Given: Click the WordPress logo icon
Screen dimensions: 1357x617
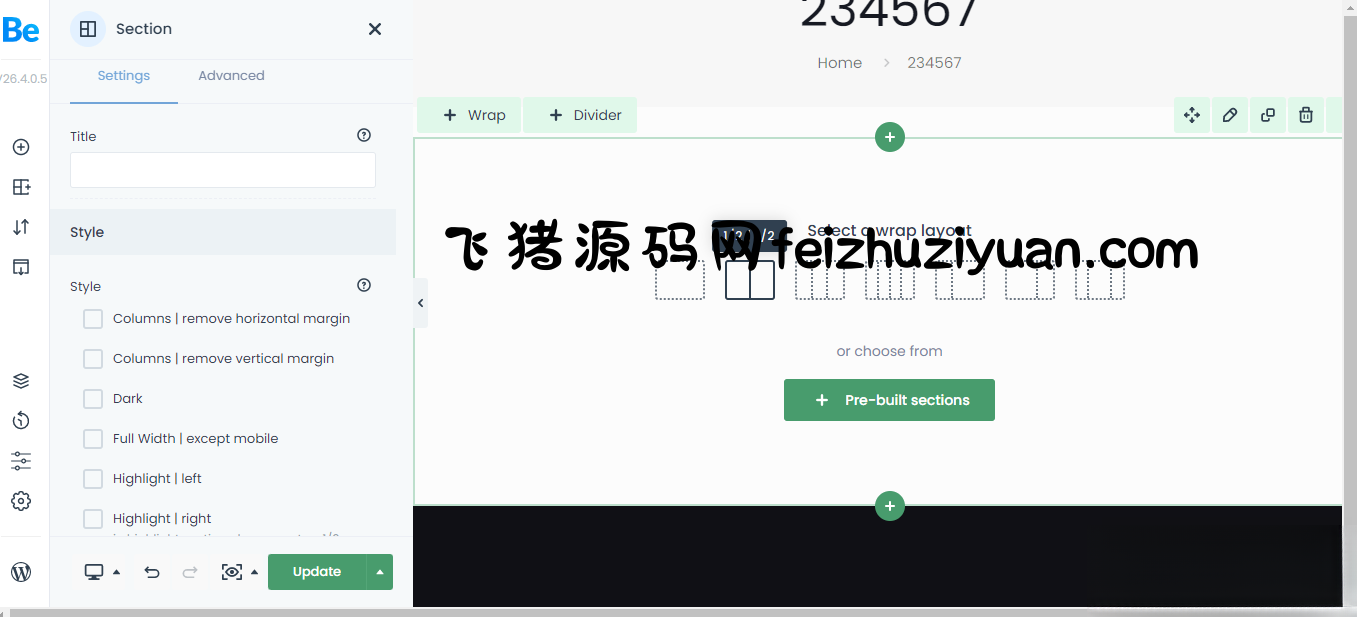Looking at the screenshot, I should click(21, 571).
